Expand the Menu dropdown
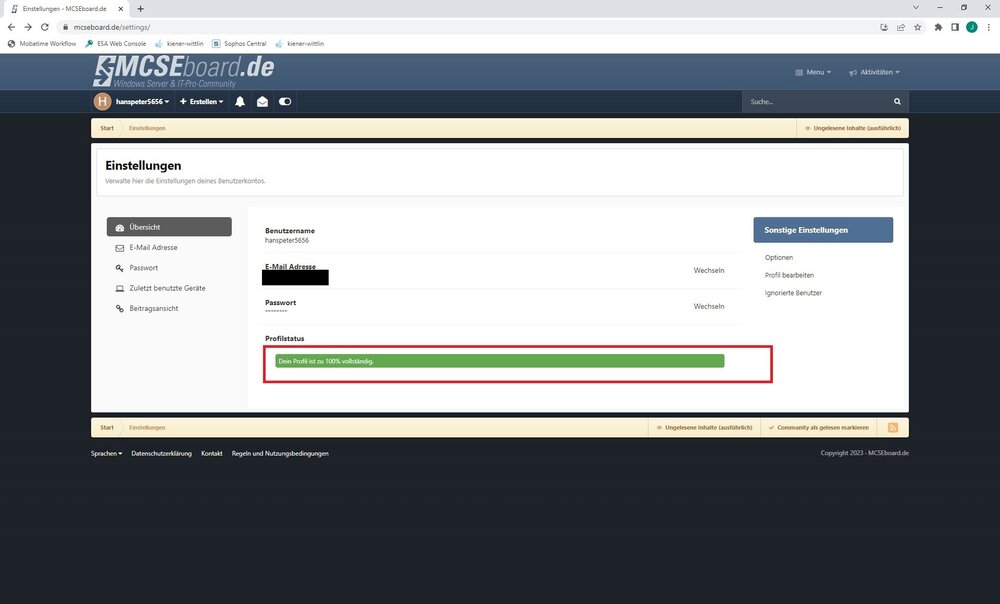The height and width of the screenshot is (604, 1000). coord(812,72)
